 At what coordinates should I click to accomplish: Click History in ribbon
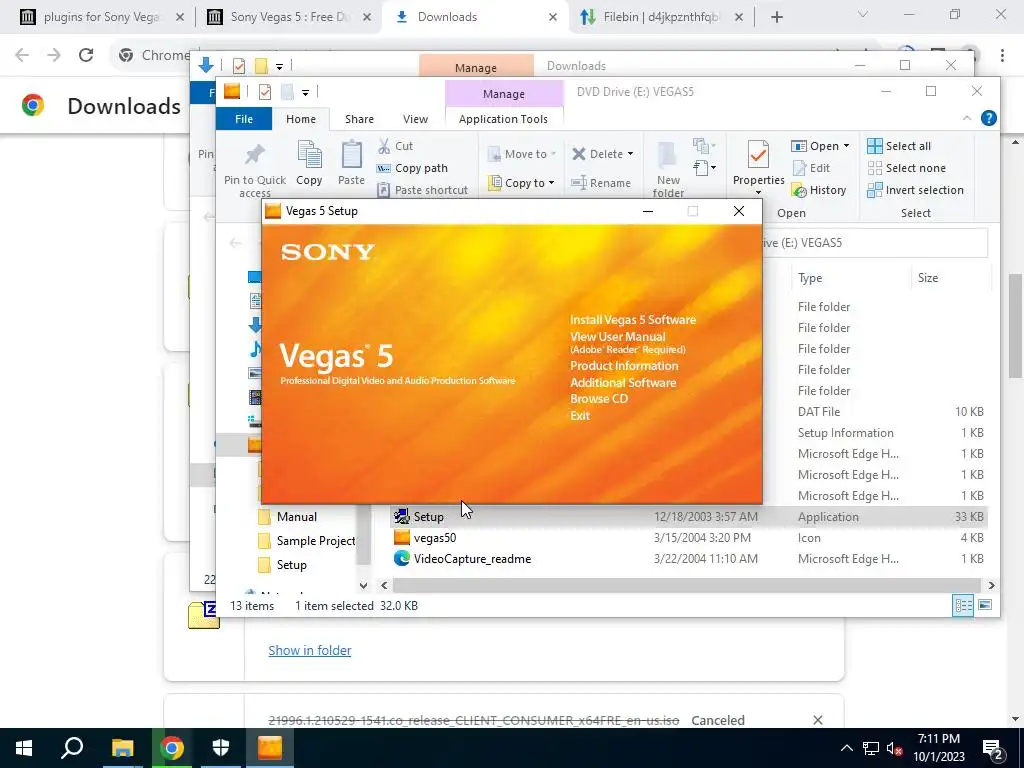tap(818, 190)
